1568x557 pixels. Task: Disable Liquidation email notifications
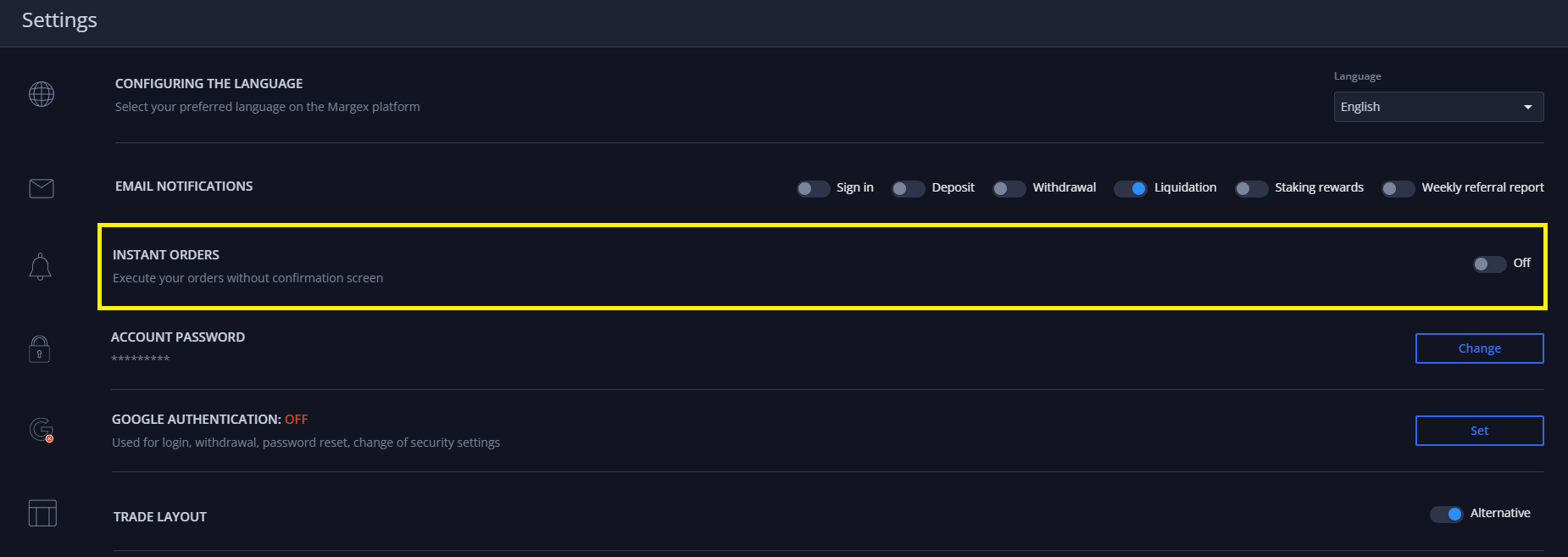click(x=1130, y=188)
